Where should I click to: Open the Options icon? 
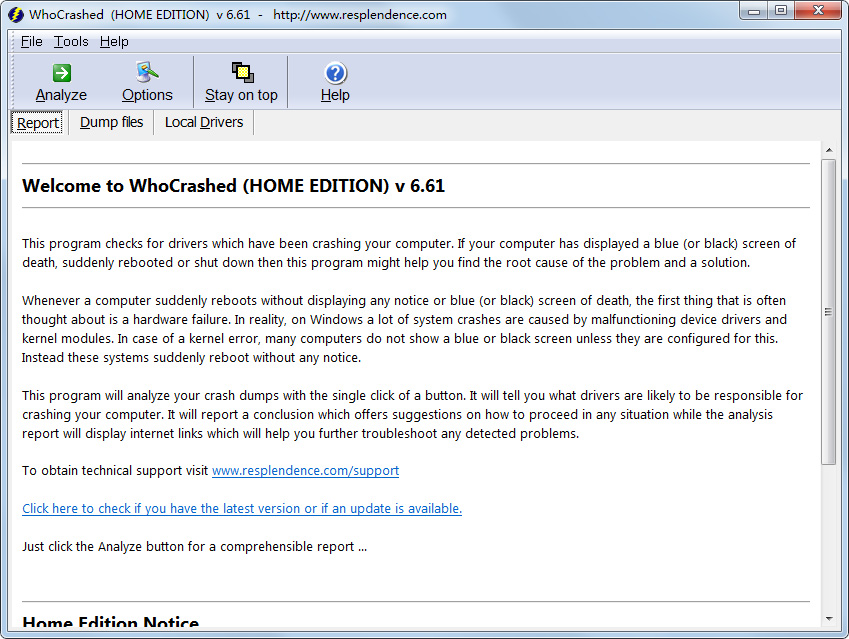point(146,72)
